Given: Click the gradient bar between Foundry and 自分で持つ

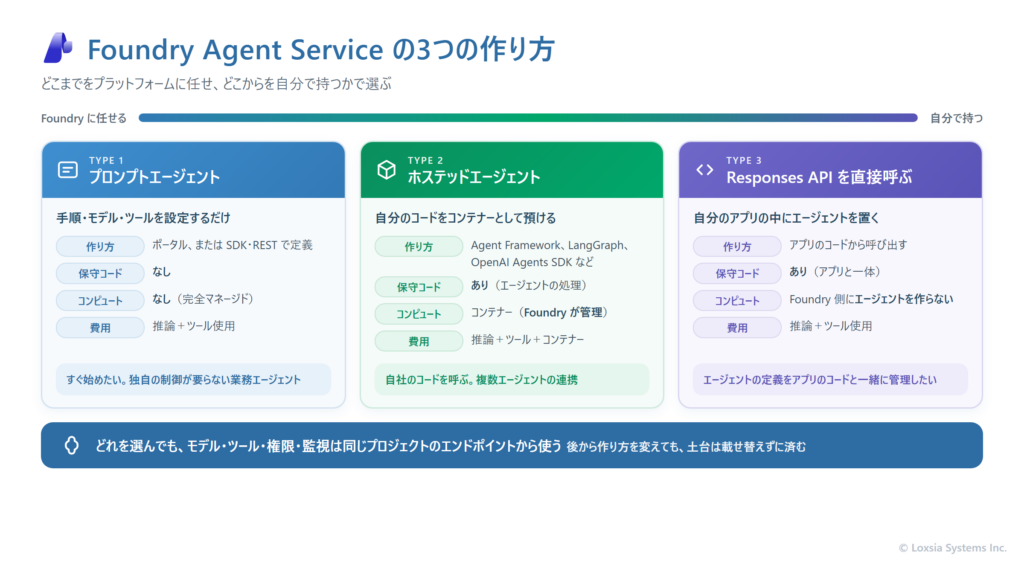Looking at the screenshot, I should [x=528, y=118].
